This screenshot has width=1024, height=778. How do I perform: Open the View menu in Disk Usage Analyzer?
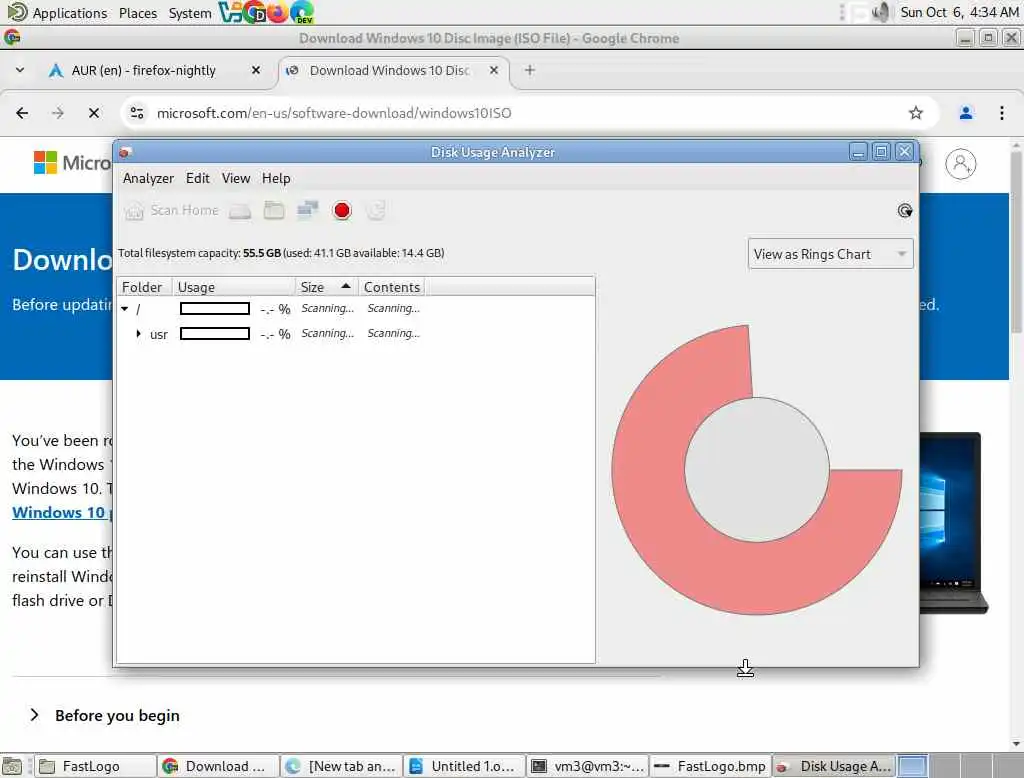click(x=236, y=178)
